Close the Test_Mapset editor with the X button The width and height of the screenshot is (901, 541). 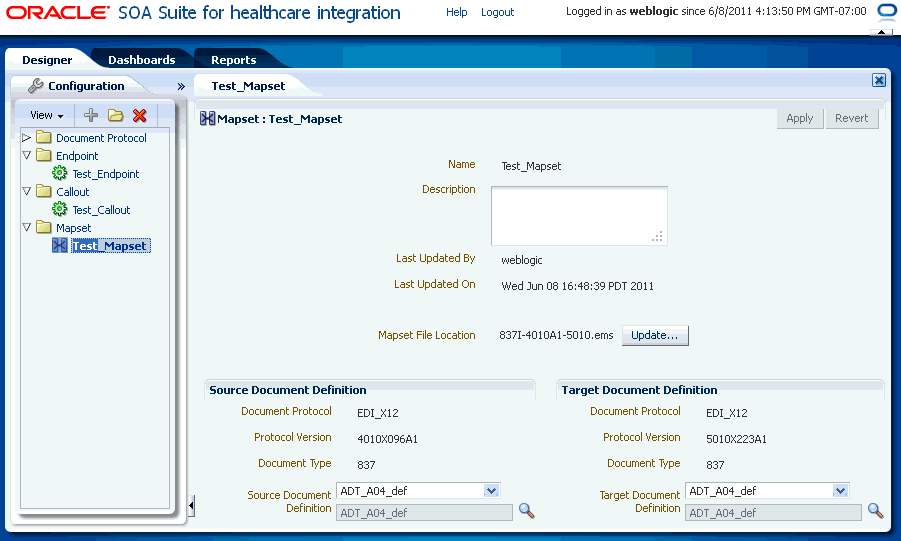point(879,80)
